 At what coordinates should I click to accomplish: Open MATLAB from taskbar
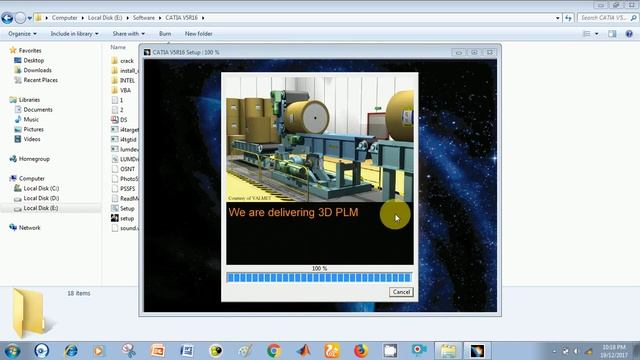click(x=303, y=351)
